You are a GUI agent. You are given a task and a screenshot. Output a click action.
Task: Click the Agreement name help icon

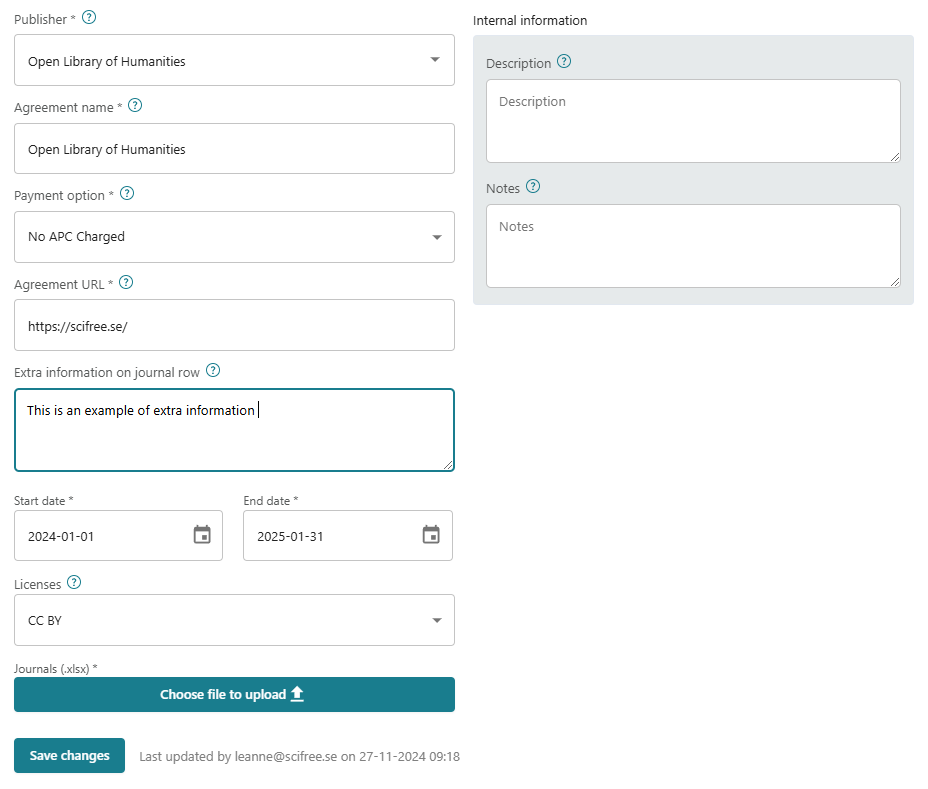point(135,105)
